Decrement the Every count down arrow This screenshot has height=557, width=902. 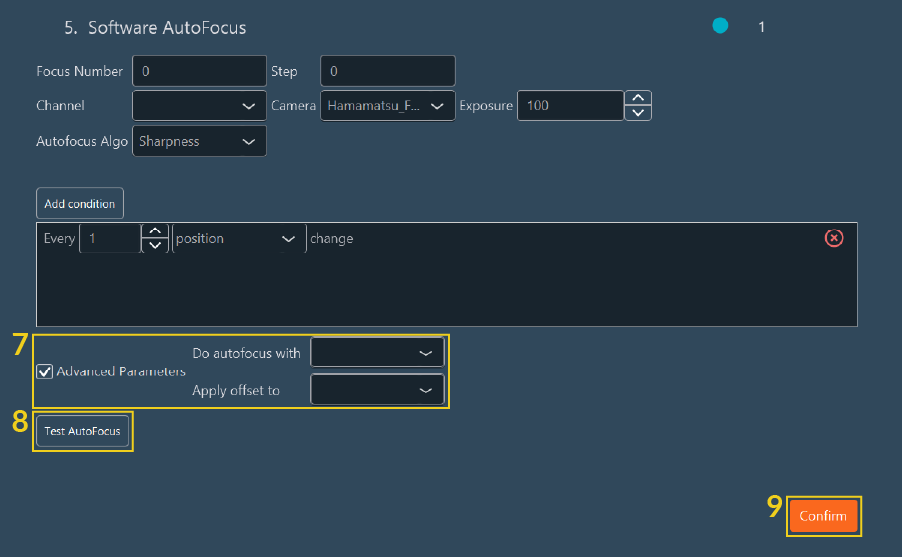tap(154, 246)
